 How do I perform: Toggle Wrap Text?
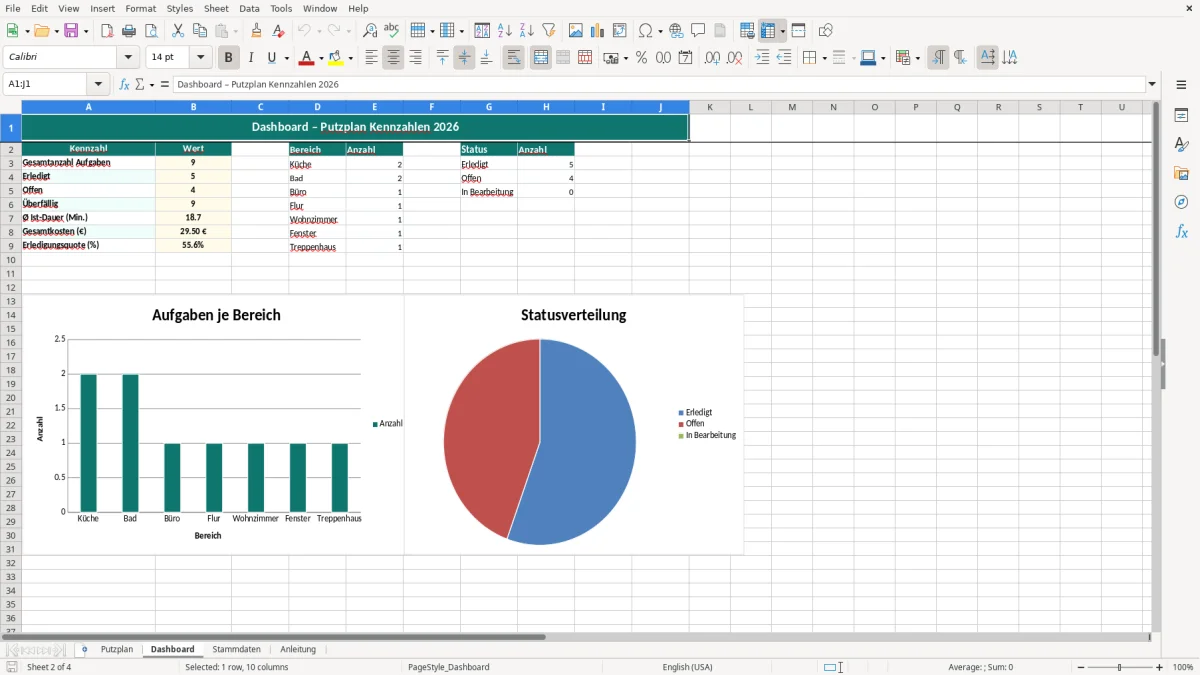[513, 58]
